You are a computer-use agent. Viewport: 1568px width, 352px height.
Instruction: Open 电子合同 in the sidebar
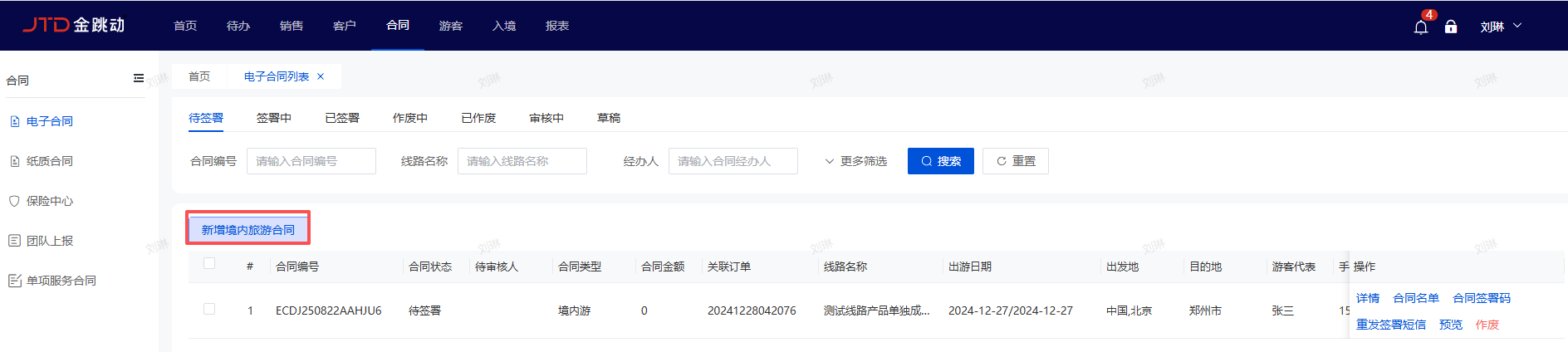point(50,121)
